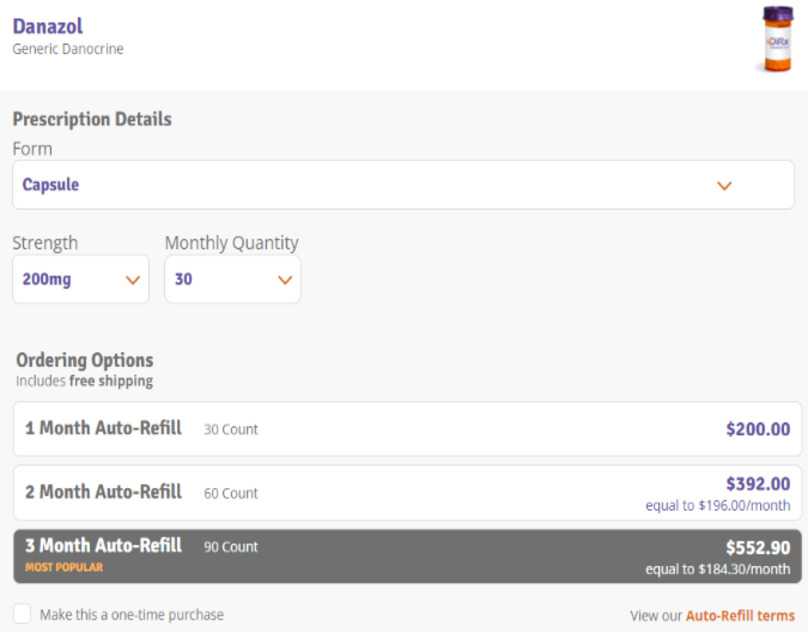Screen dimensions: 808x632
Task: Click the Danazol pill bottle image
Action: (x=777, y=40)
